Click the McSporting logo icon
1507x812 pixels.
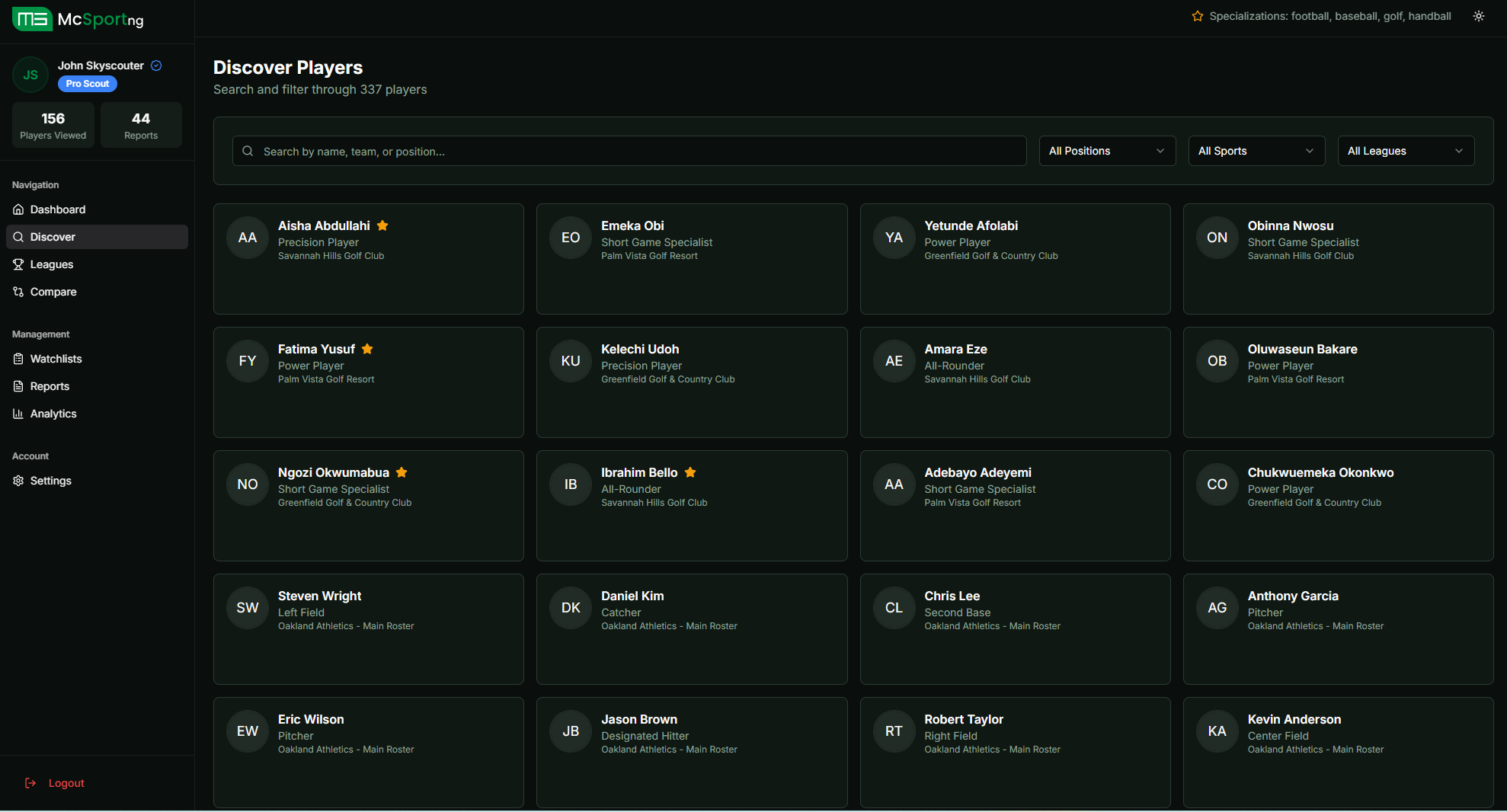point(32,19)
